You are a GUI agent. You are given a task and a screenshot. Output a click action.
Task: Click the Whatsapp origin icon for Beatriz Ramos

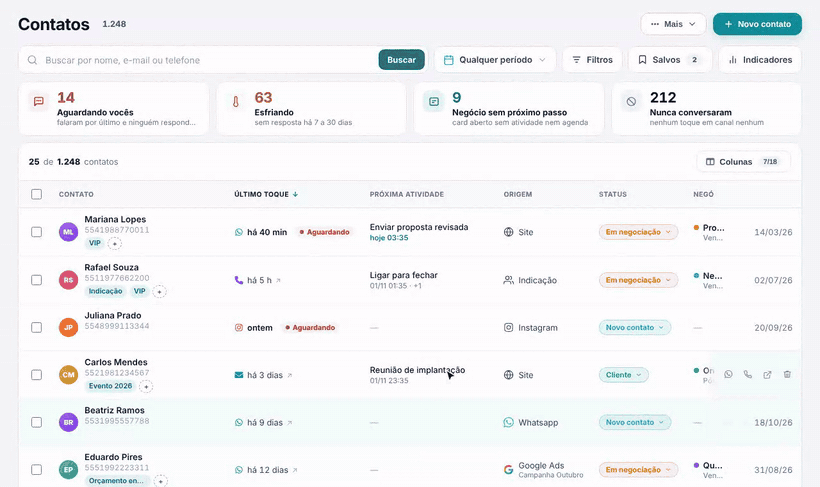pos(508,422)
